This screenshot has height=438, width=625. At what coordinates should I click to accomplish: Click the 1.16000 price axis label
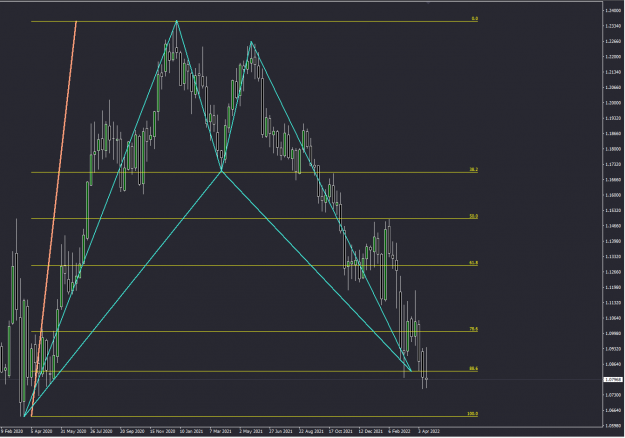click(x=613, y=195)
